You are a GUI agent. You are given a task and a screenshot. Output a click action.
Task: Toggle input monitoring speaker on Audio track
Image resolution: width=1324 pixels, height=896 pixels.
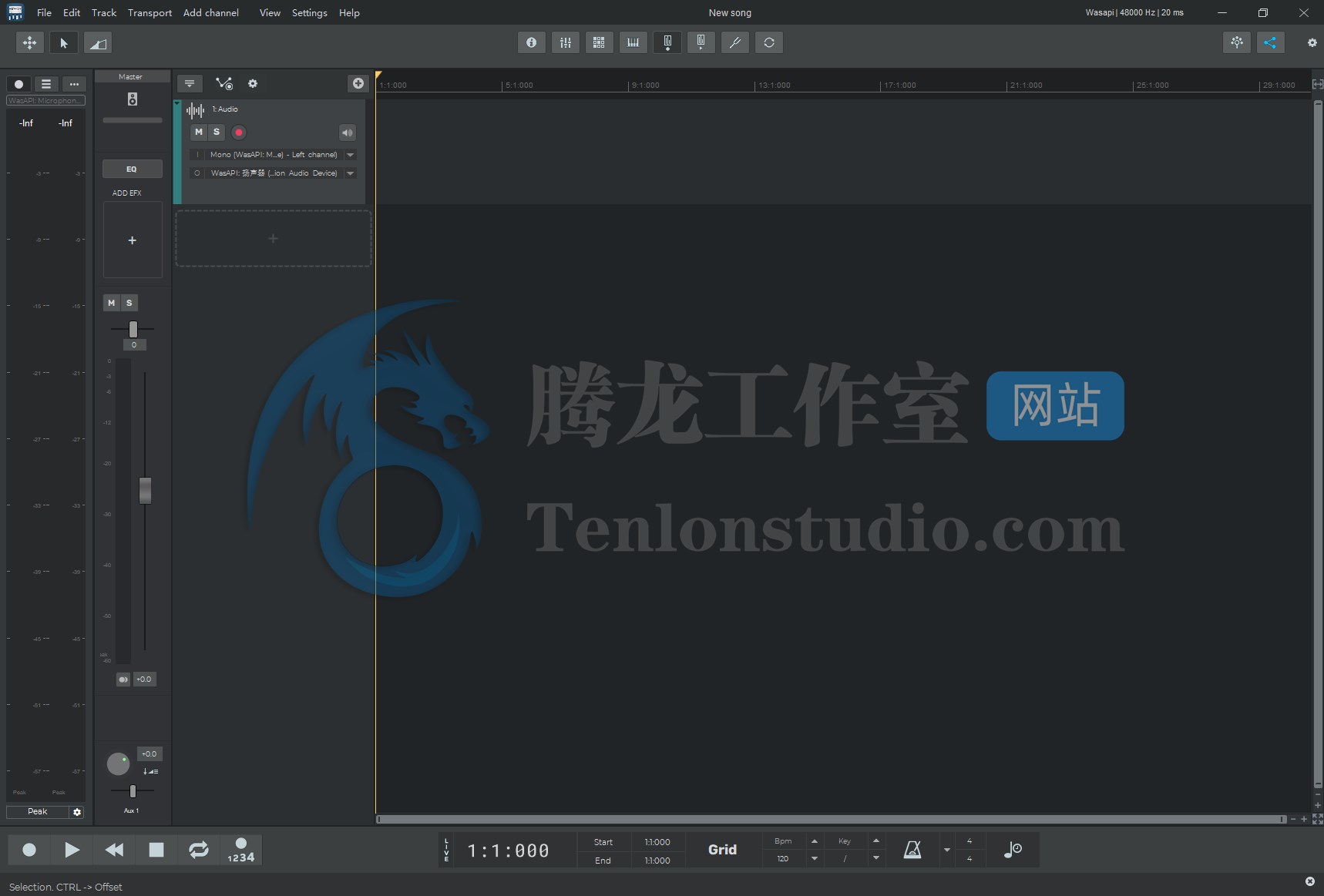pos(348,133)
